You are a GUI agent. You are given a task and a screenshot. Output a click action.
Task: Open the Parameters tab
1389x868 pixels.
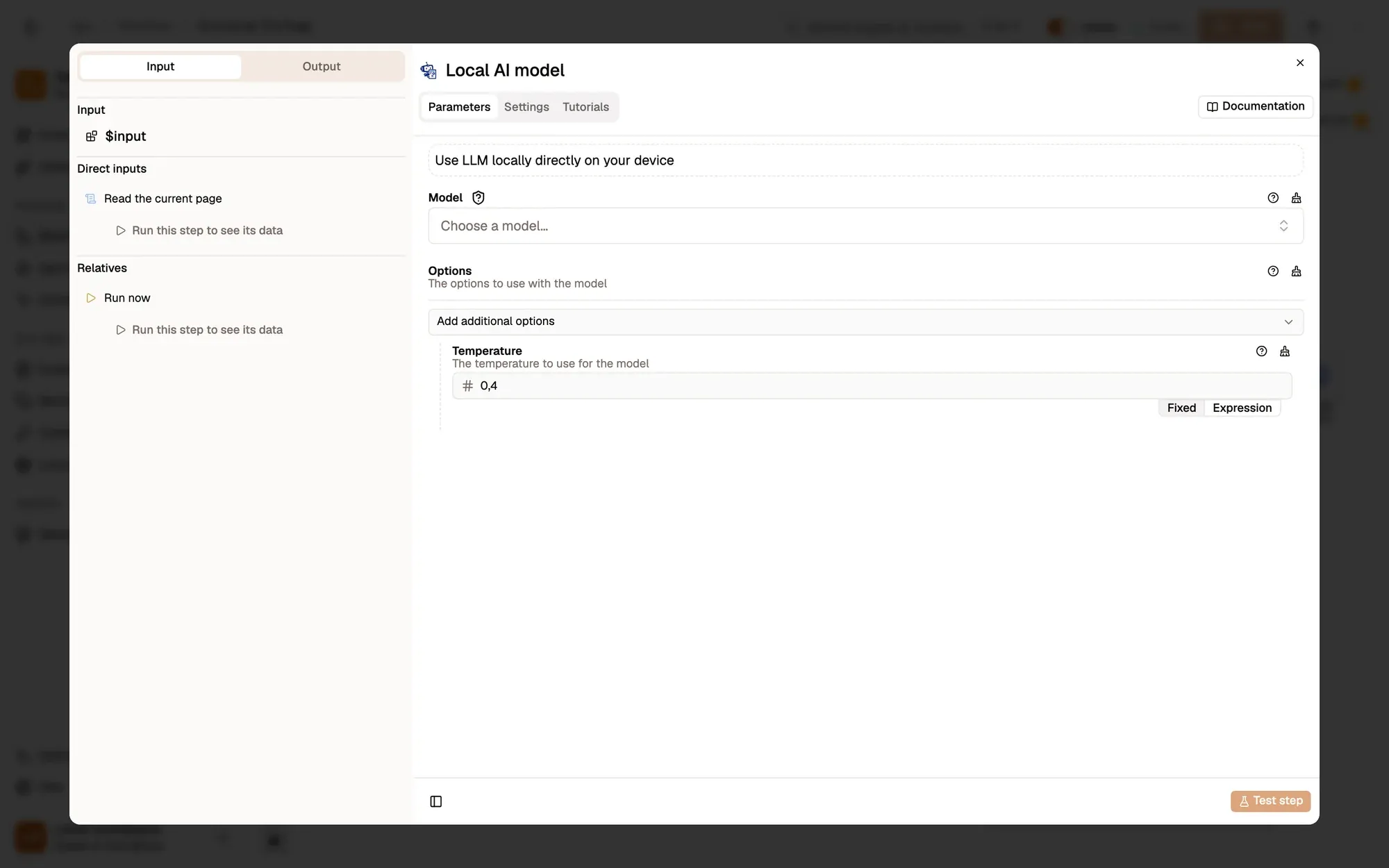[459, 107]
